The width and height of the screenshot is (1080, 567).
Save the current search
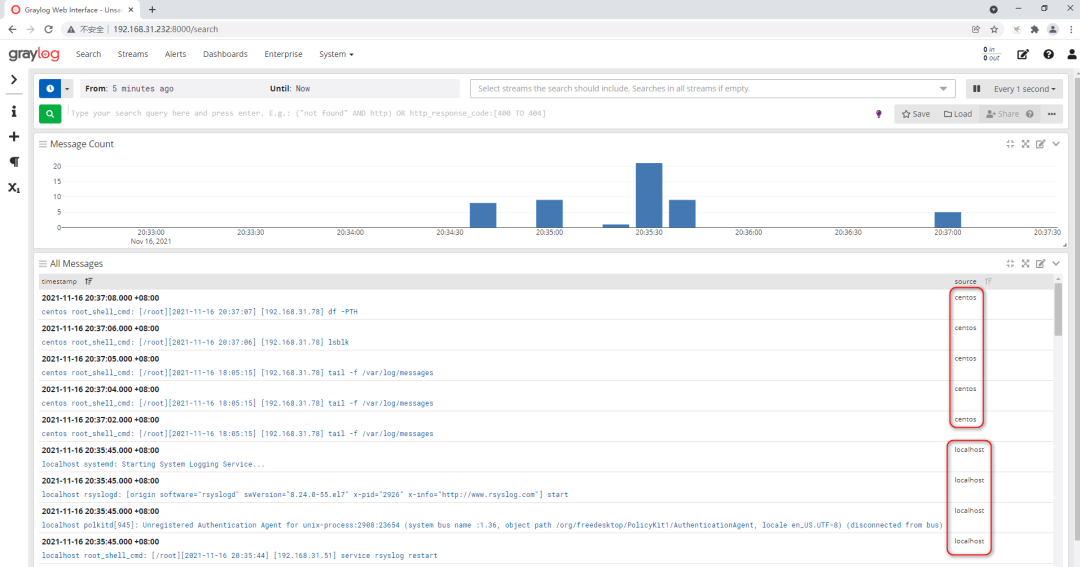[x=915, y=114]
